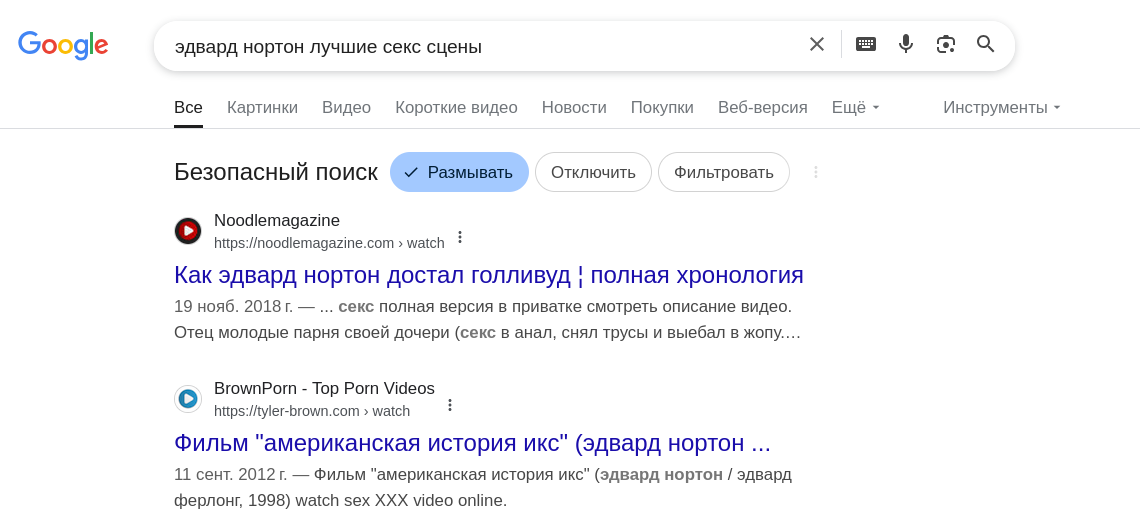Viewport: 1140px width, 532px height.
Task: Clear the search query with X icon
Action: (x=816, y=44)
